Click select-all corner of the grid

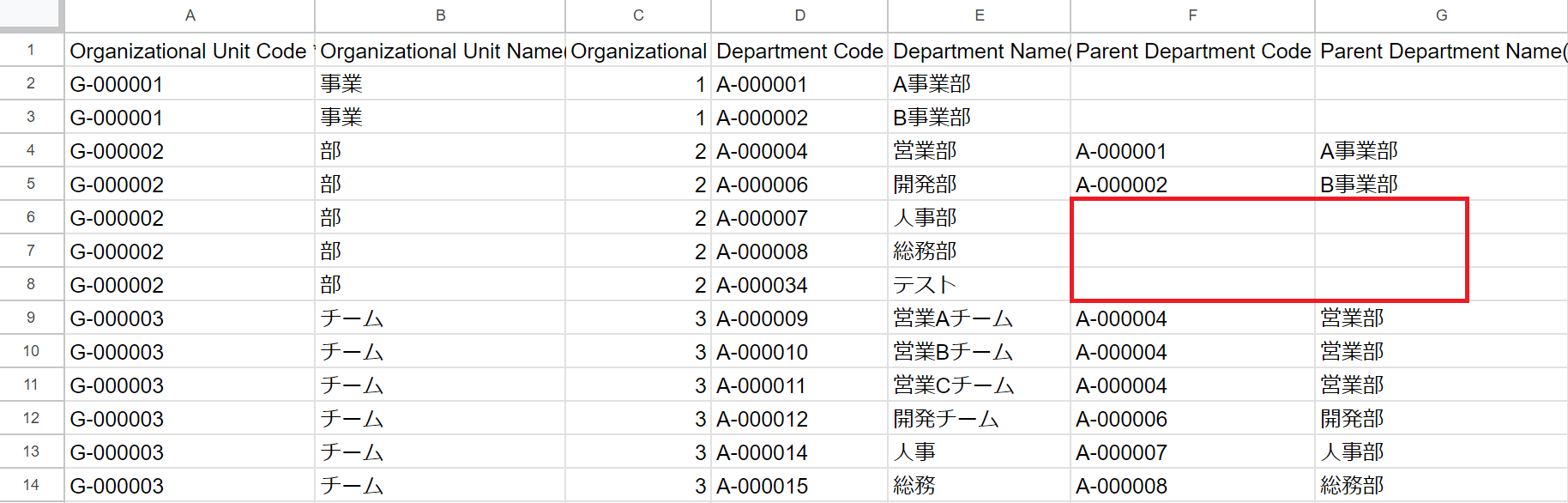[31, 14]
